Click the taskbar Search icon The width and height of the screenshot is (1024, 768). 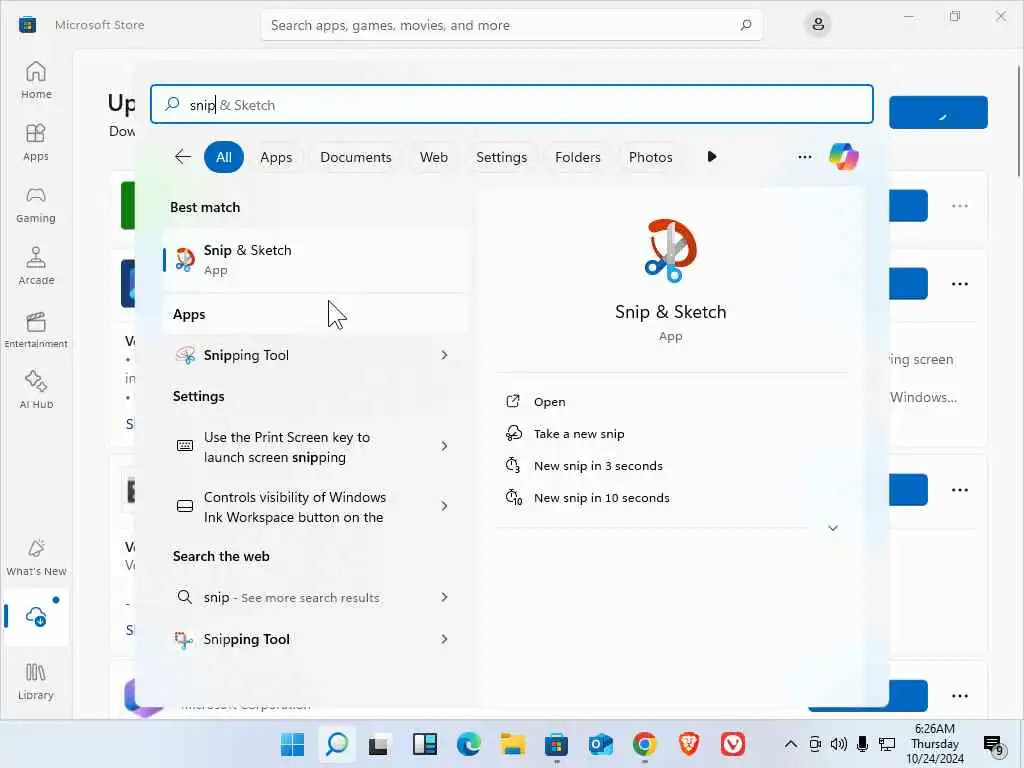tap(336, 744)
